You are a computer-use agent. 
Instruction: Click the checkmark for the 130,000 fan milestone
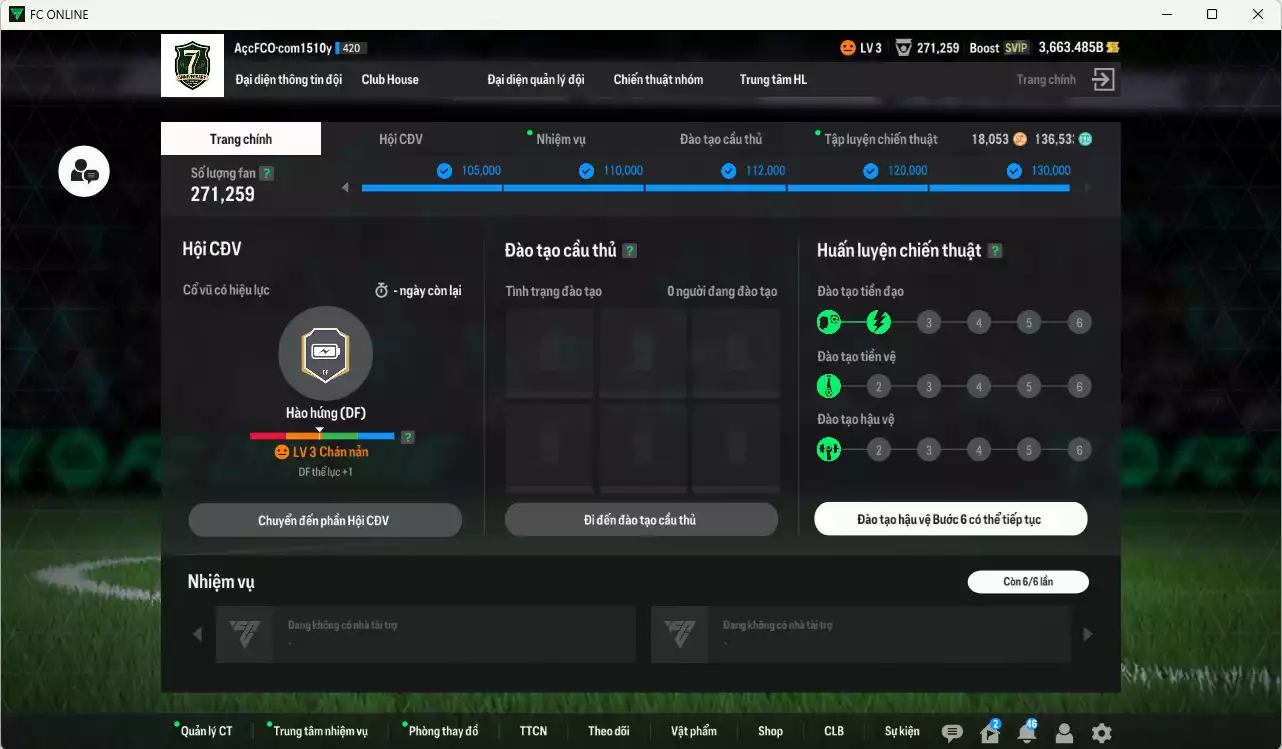1016,171
